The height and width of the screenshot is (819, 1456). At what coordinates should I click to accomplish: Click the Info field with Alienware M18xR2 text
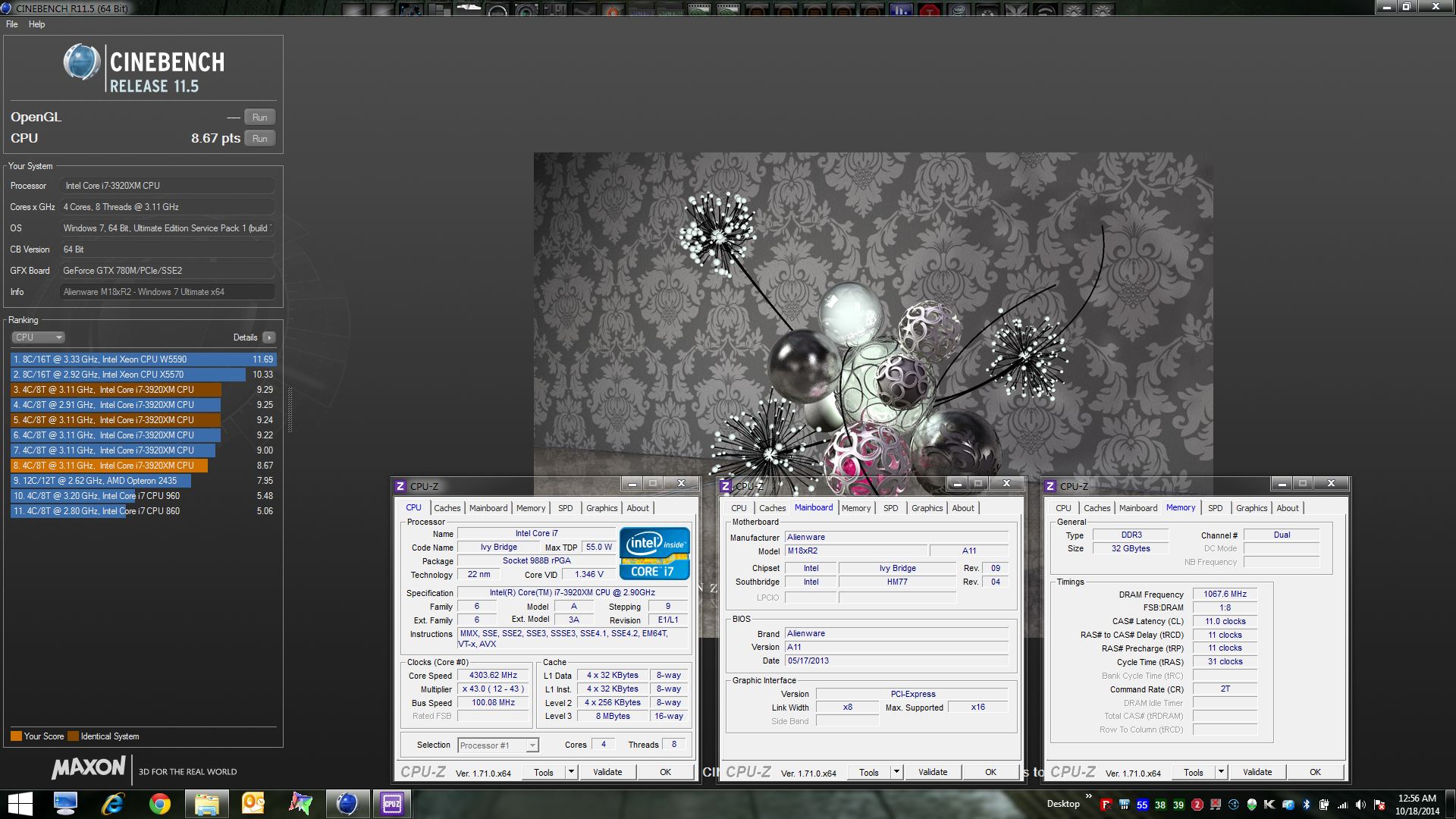pyautogui.click(x=167, y=292)
